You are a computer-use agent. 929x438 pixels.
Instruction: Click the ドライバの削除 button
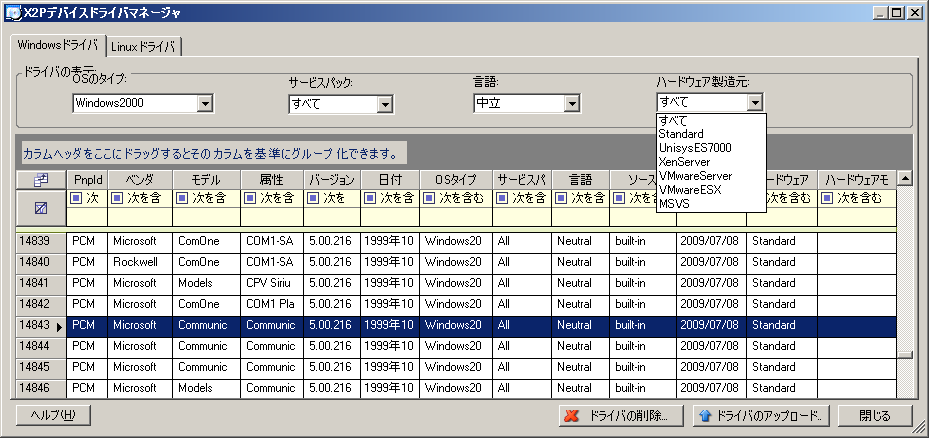(x=621, y=415)
